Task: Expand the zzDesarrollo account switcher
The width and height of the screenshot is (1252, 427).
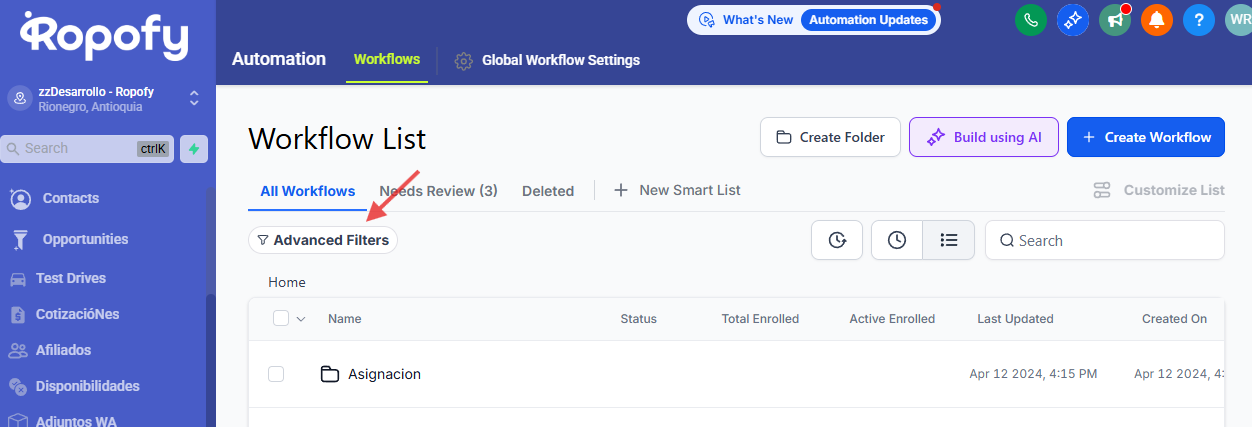Action: tap(194, 98)
